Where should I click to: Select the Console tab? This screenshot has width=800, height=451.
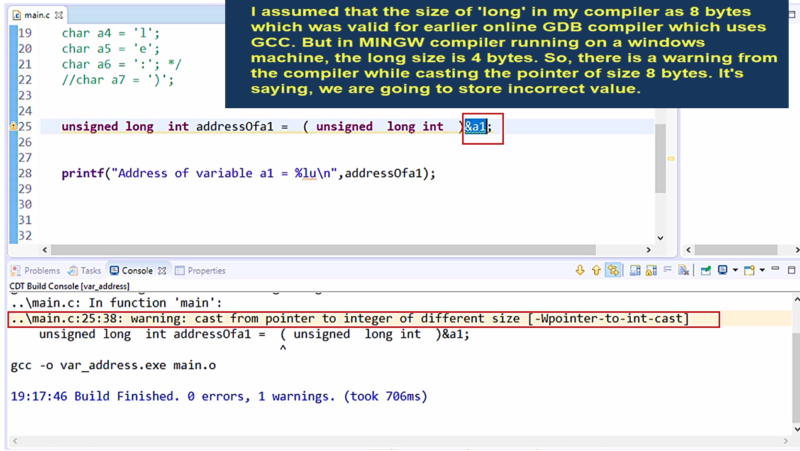coord(132,270)
